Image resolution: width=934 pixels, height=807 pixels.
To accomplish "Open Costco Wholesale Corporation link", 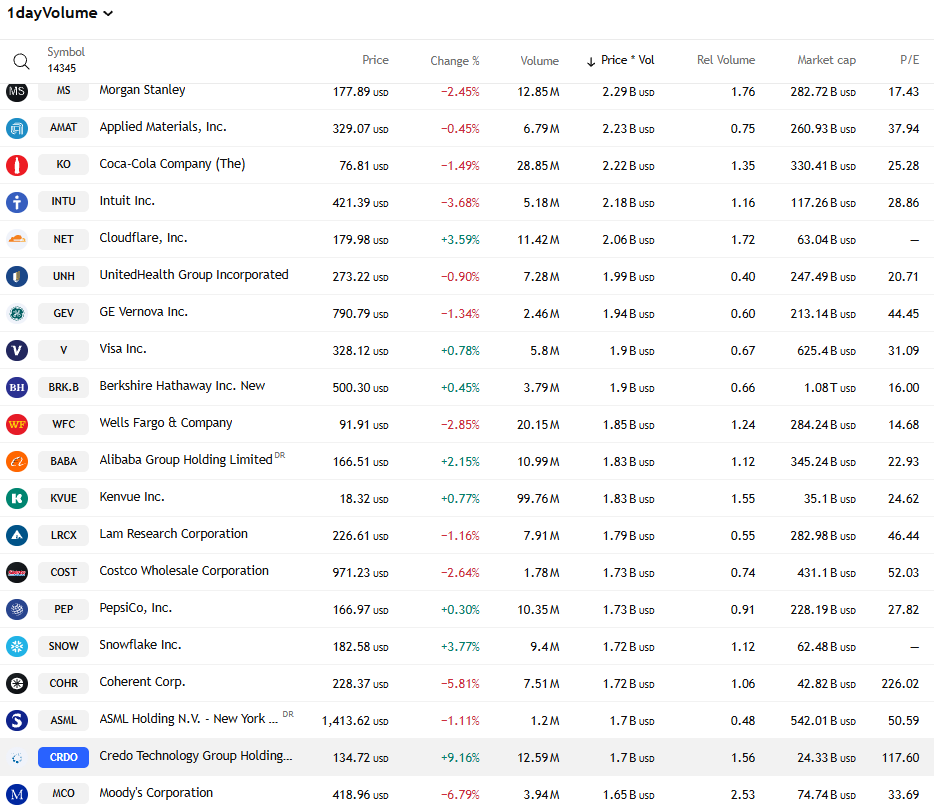I will click(x=183, y=571).
